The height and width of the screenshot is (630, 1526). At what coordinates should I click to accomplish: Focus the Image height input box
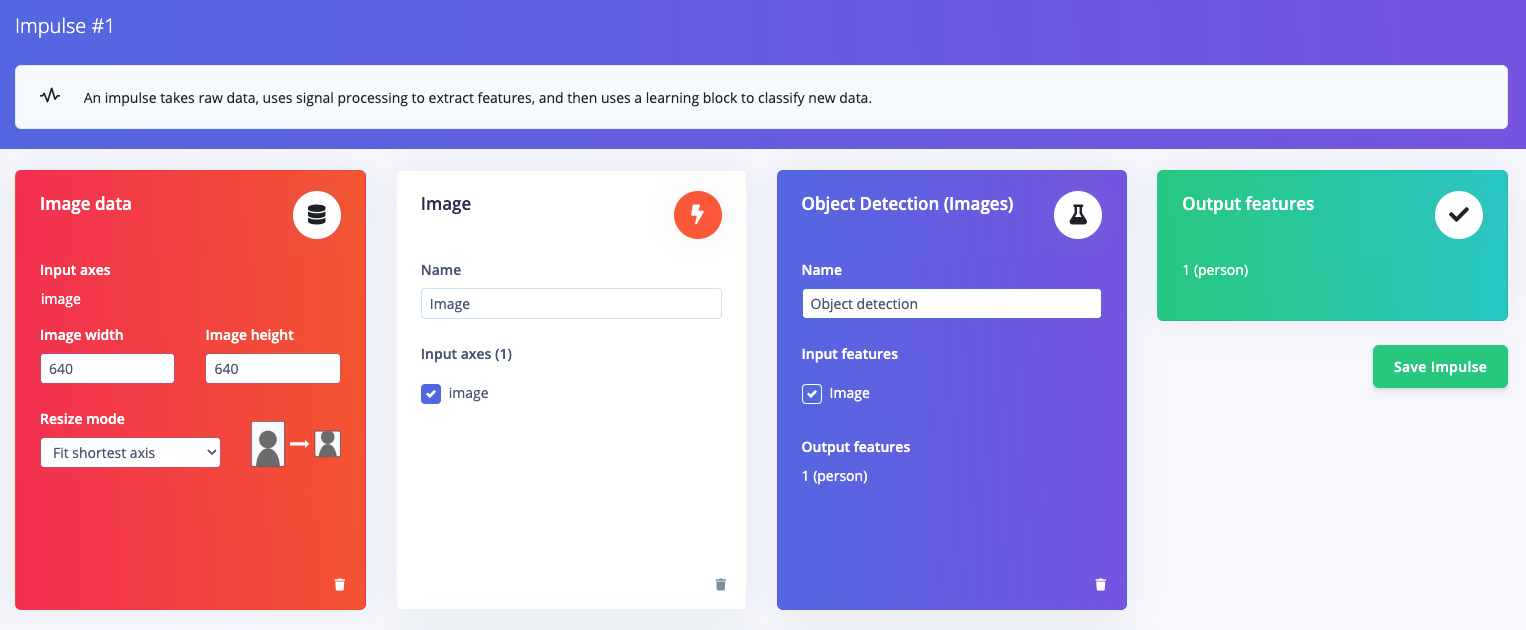pos(273,369)
